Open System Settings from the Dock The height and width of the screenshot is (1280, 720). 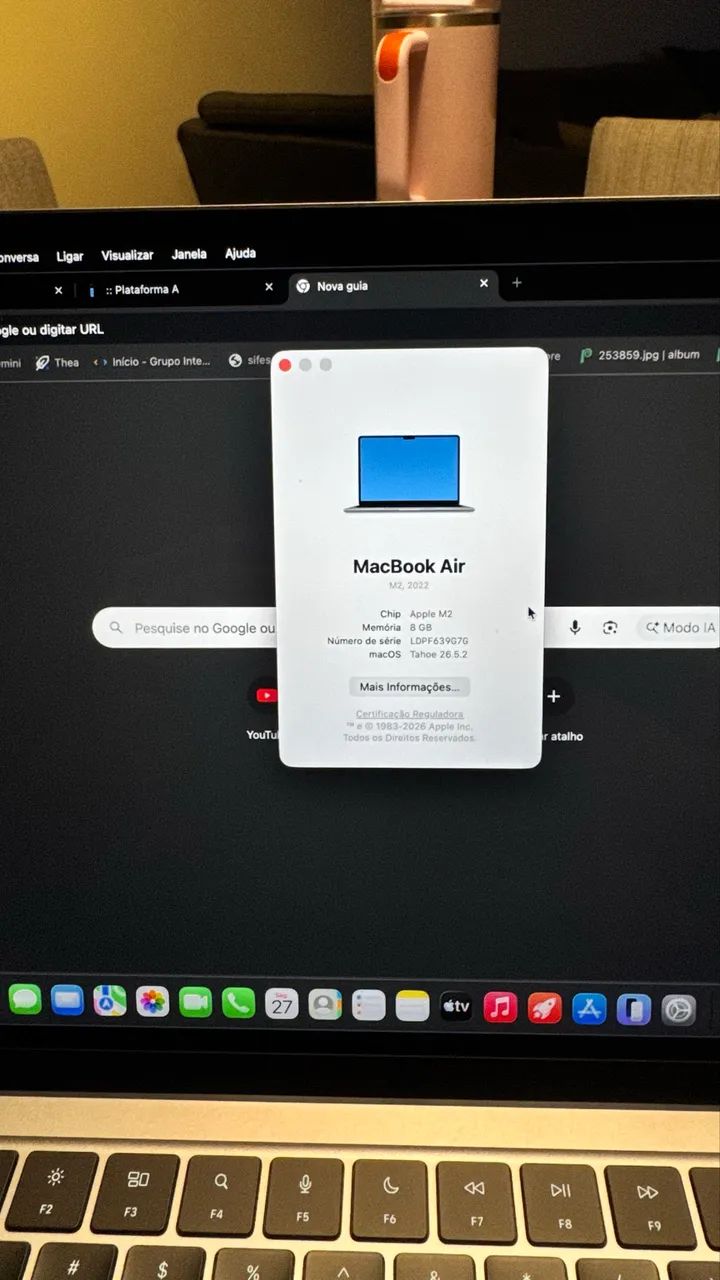coord(679,1010)
